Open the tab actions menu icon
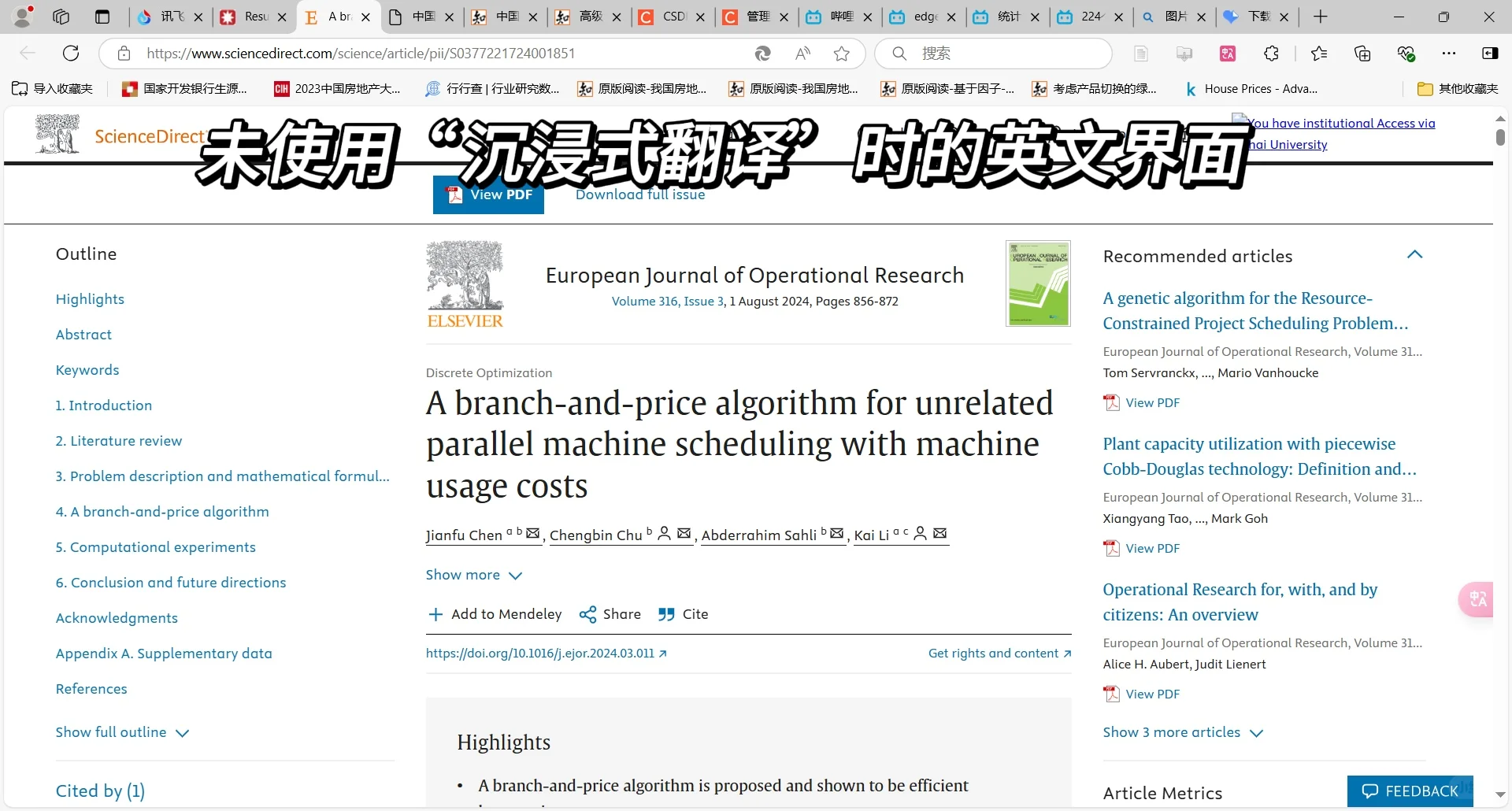Screen dimensions: 1512x811 102,17
